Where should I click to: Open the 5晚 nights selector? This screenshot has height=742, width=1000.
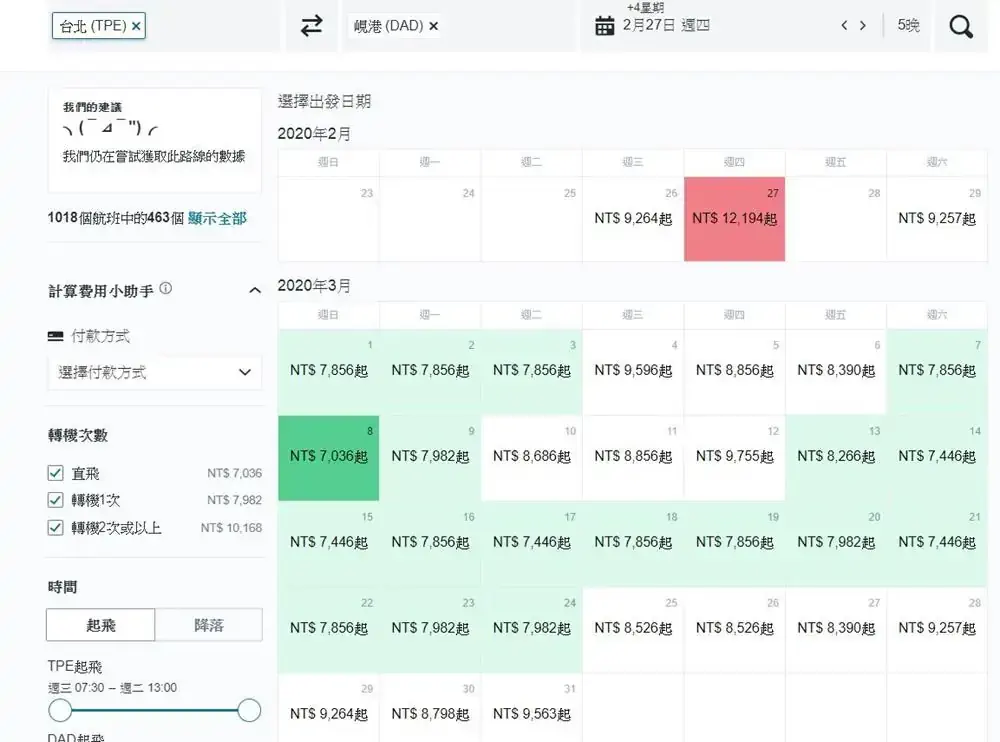(x=908, y=26)
